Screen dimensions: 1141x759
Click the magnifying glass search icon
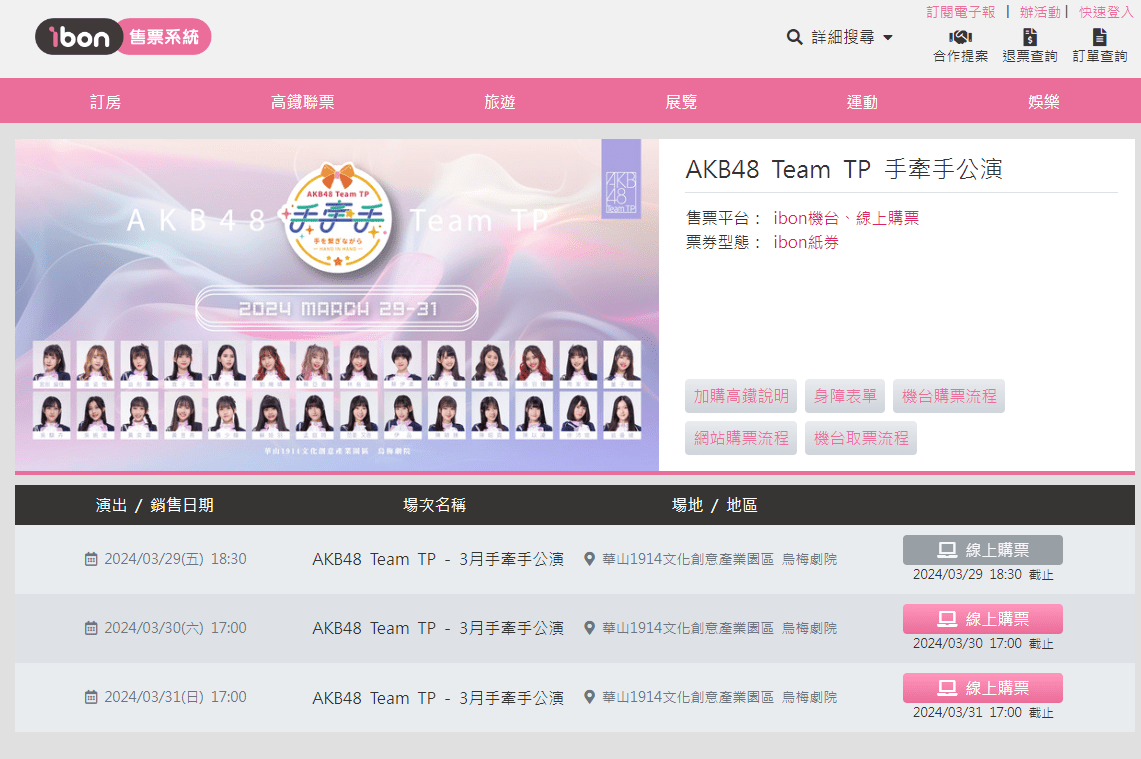(794, 36)
